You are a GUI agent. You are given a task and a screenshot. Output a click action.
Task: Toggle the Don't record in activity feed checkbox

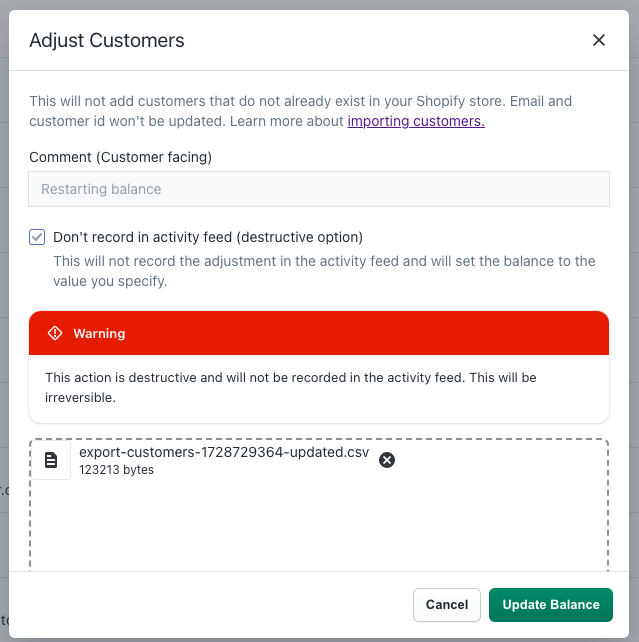click(x=37, y=237)
